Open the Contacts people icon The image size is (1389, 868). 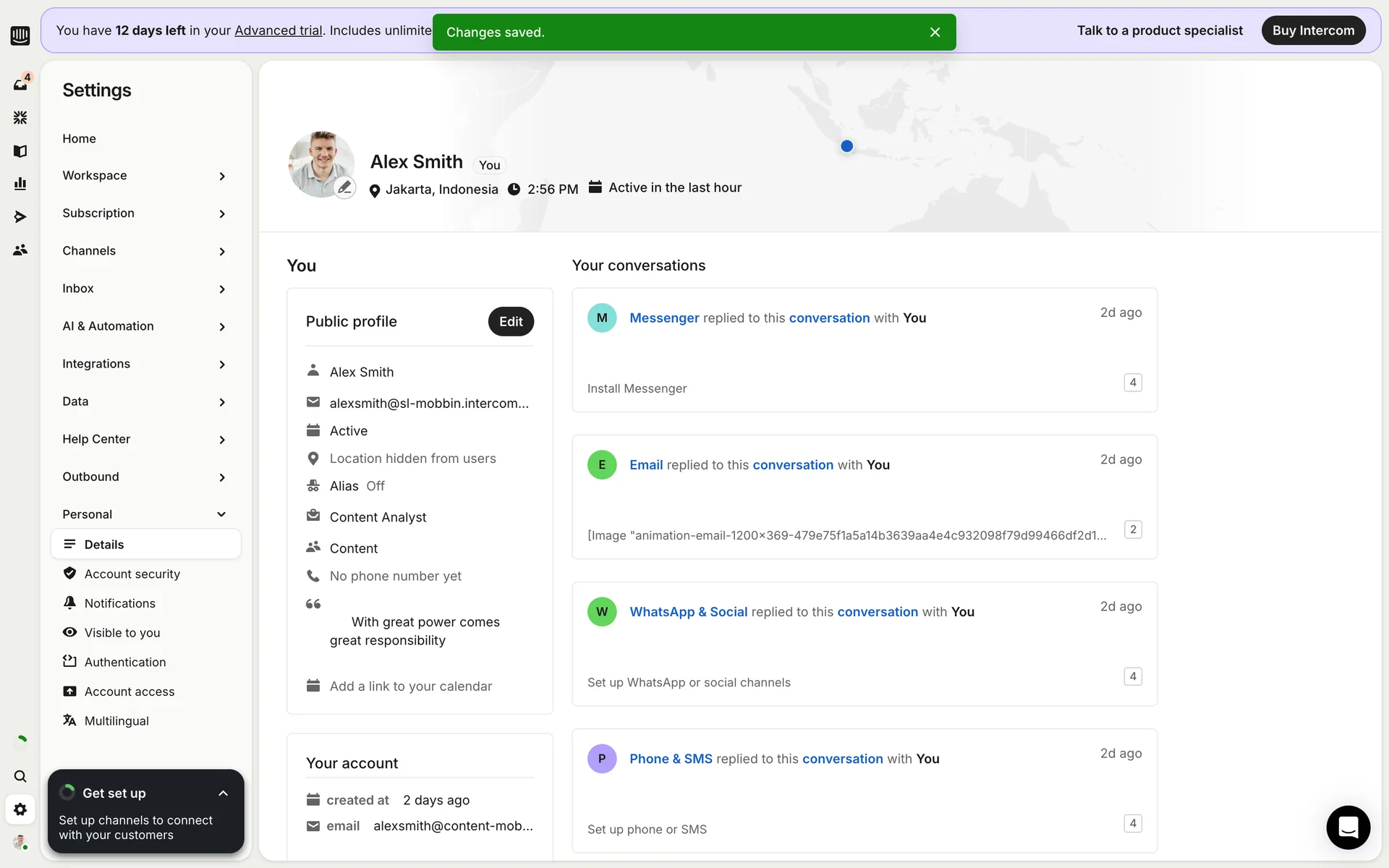(x=20, y=250)
